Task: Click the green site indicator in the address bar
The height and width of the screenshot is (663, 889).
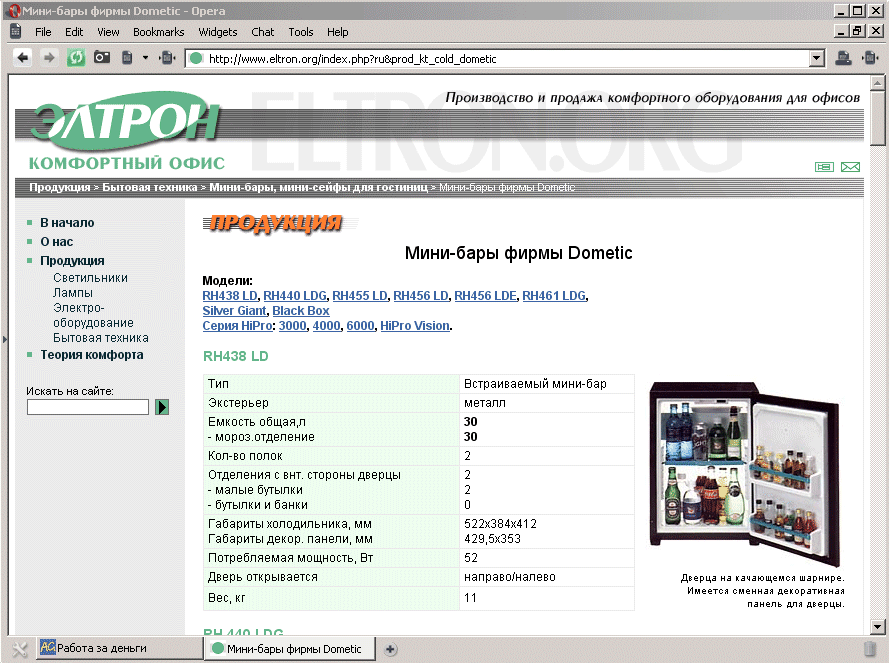Action: click(x=196, y=58)
